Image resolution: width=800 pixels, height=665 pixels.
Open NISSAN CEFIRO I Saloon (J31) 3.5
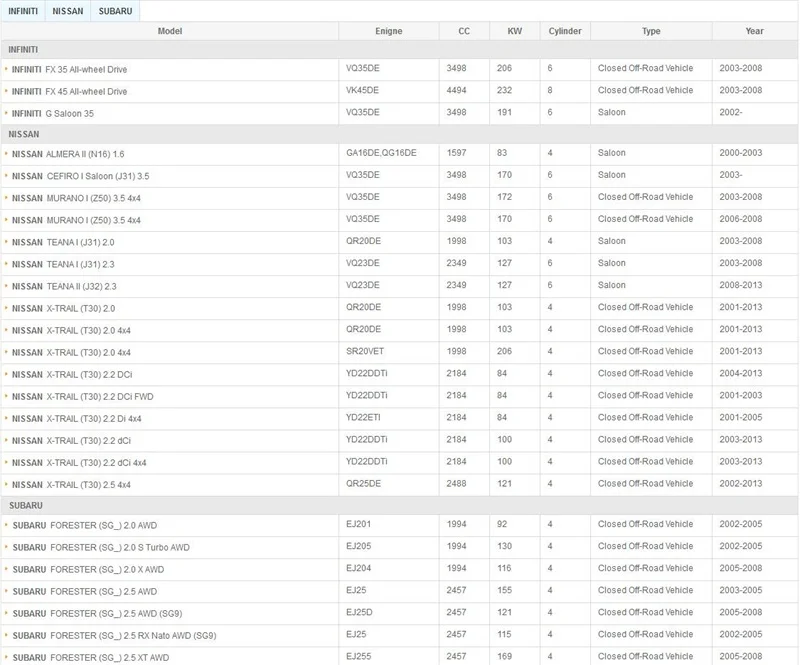(81, 176)
